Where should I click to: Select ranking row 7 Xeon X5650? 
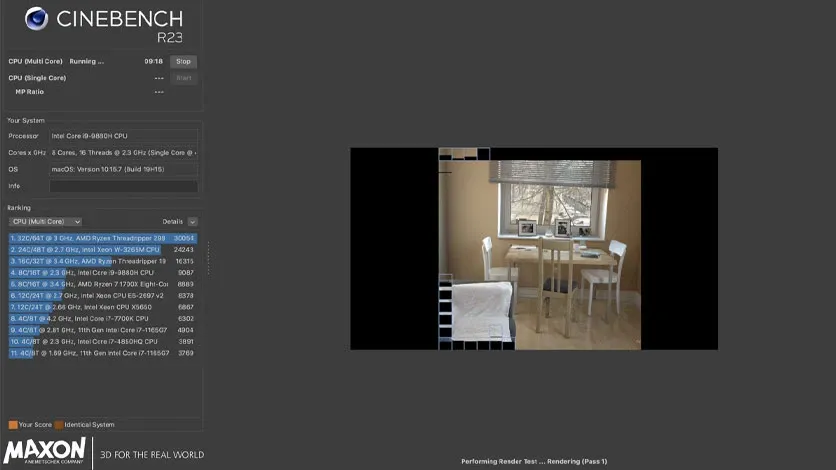(x=103, y=307)
